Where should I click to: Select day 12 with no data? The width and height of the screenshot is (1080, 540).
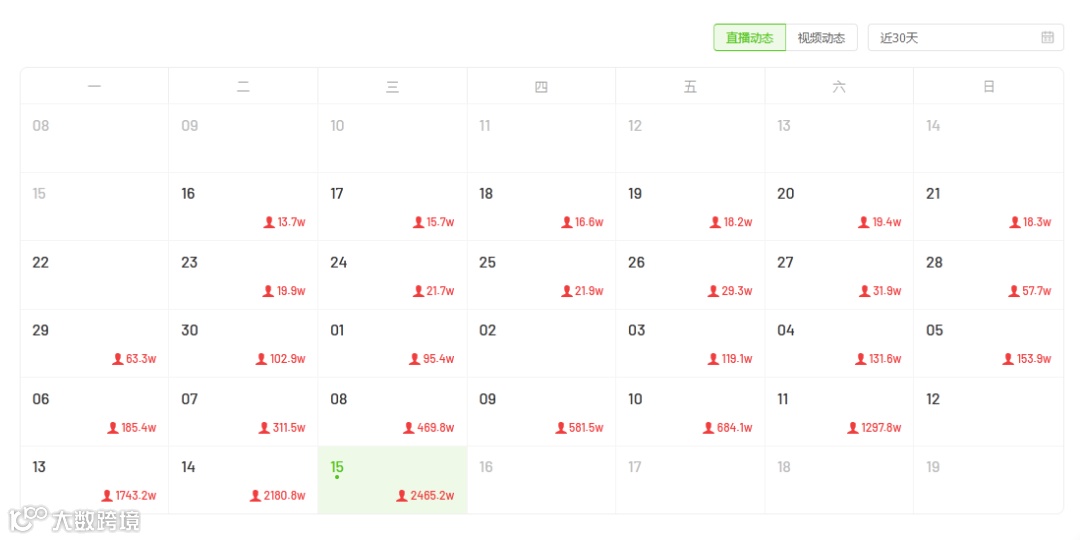988,412
